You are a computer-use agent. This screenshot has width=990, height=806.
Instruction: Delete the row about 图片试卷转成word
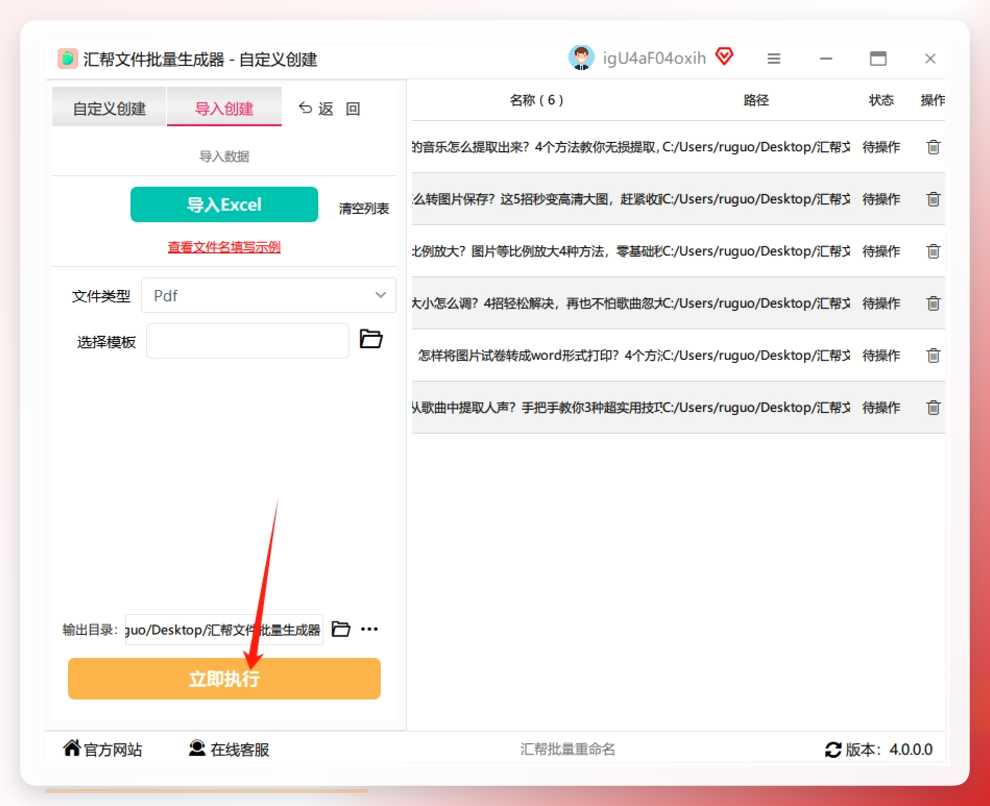933,355
